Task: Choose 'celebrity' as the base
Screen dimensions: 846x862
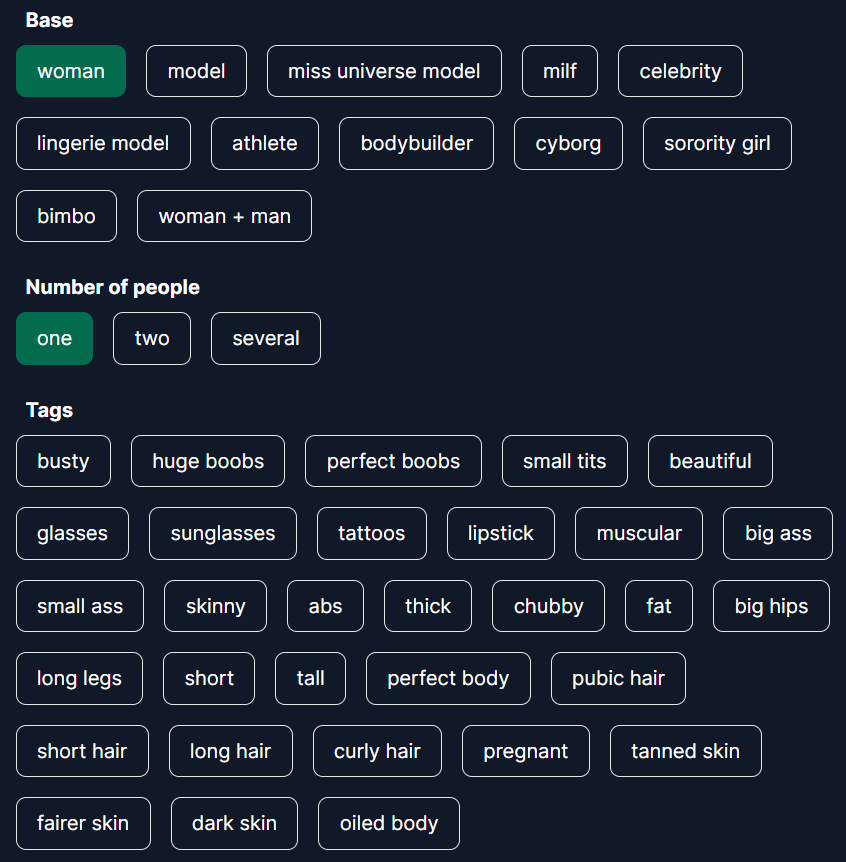Action: [680, 71]
